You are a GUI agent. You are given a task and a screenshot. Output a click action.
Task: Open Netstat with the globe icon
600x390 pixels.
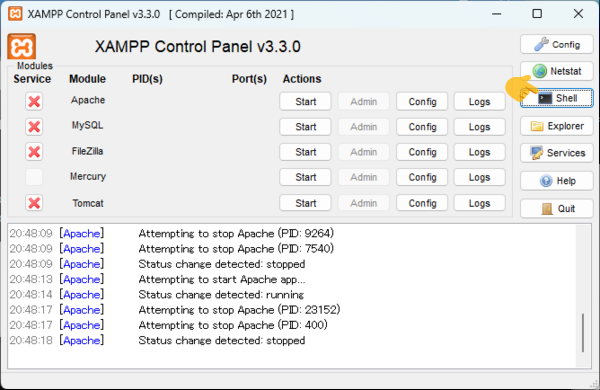(x=557, y=71)
